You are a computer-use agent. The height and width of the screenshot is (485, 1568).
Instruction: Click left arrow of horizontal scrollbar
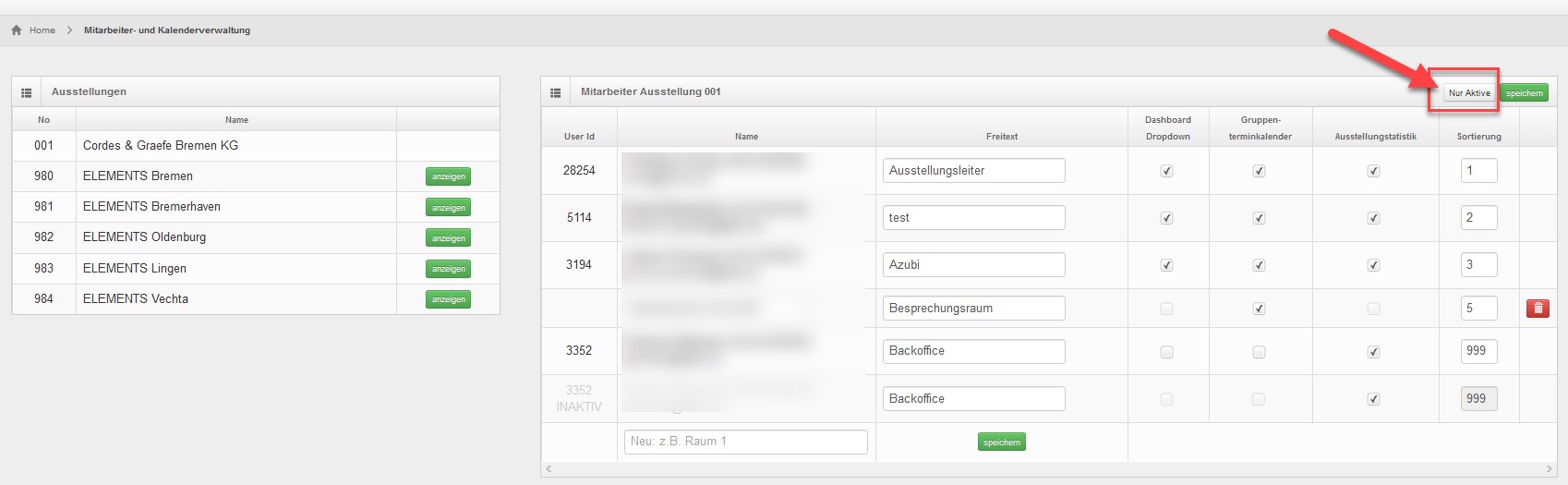(549, 469)
